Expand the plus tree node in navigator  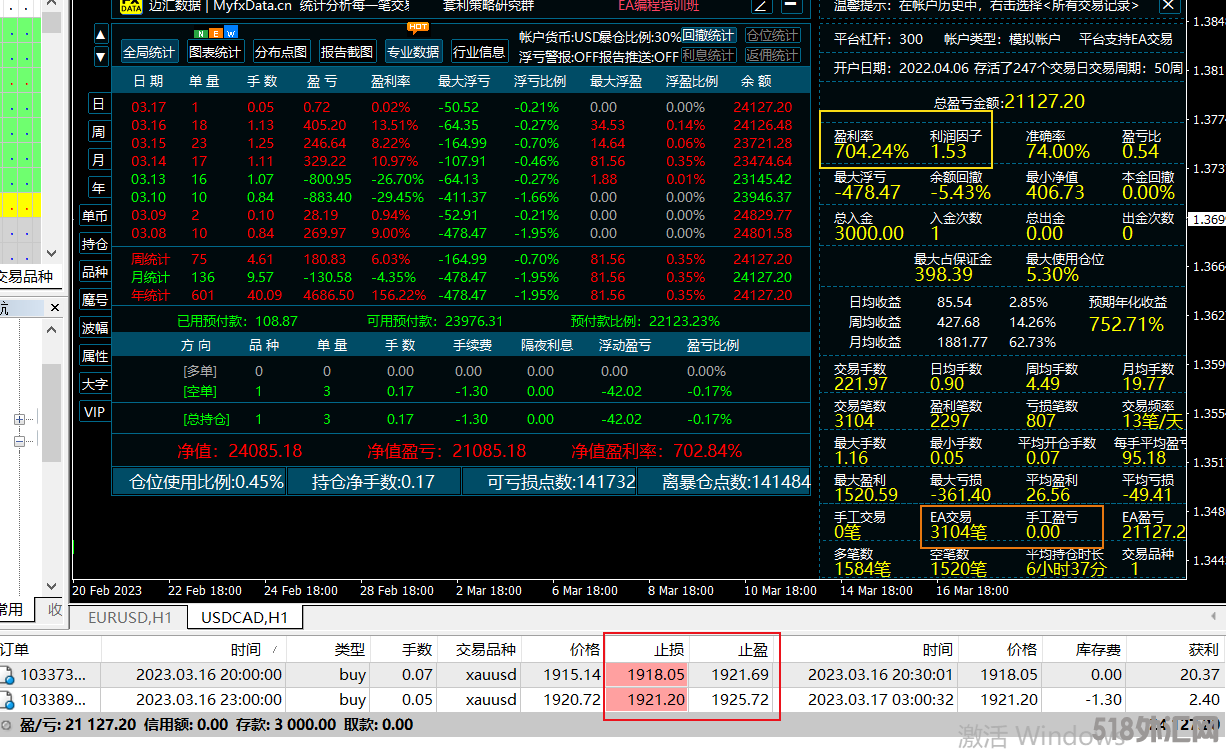[x=19, y=420]
